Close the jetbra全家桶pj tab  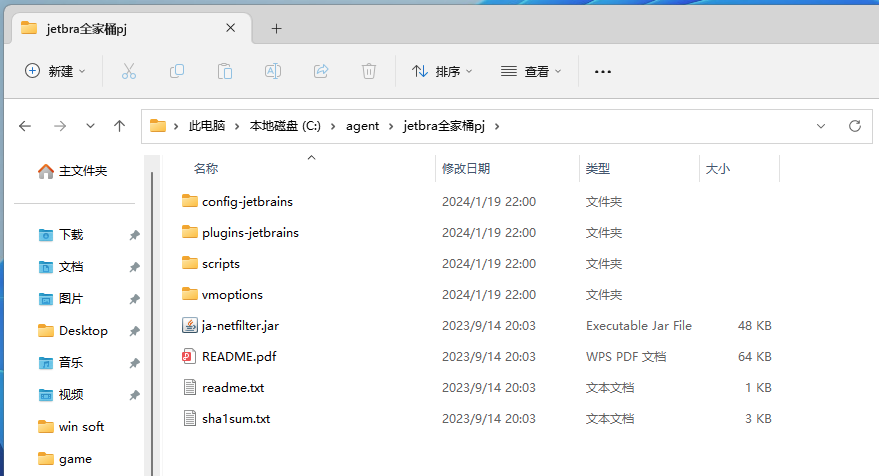(x=230, y=28)
